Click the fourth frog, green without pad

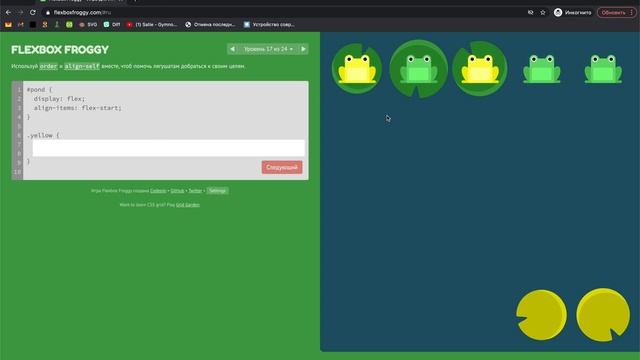click(542, 69)
